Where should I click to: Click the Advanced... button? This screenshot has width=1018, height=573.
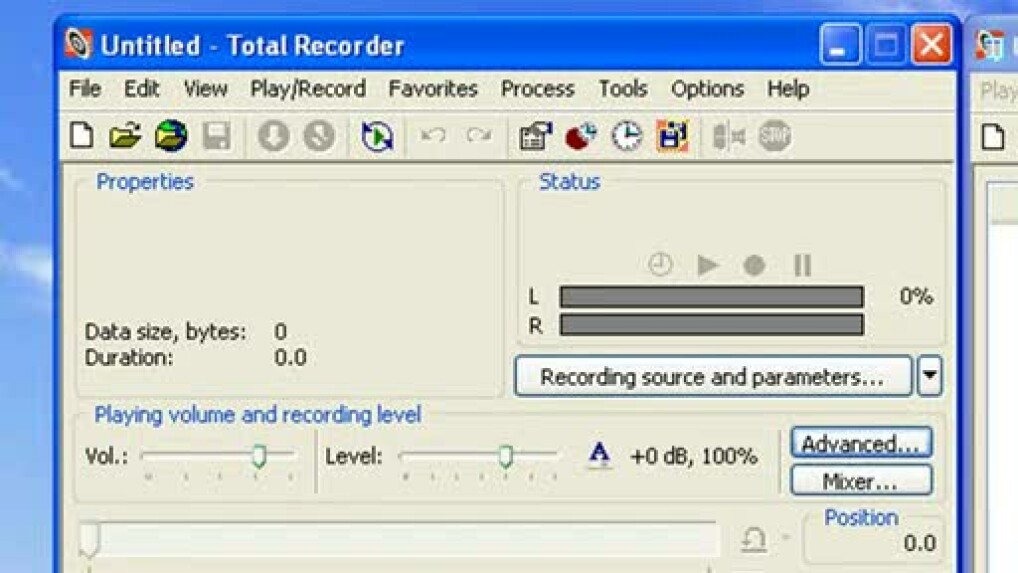tap(861, 444)
